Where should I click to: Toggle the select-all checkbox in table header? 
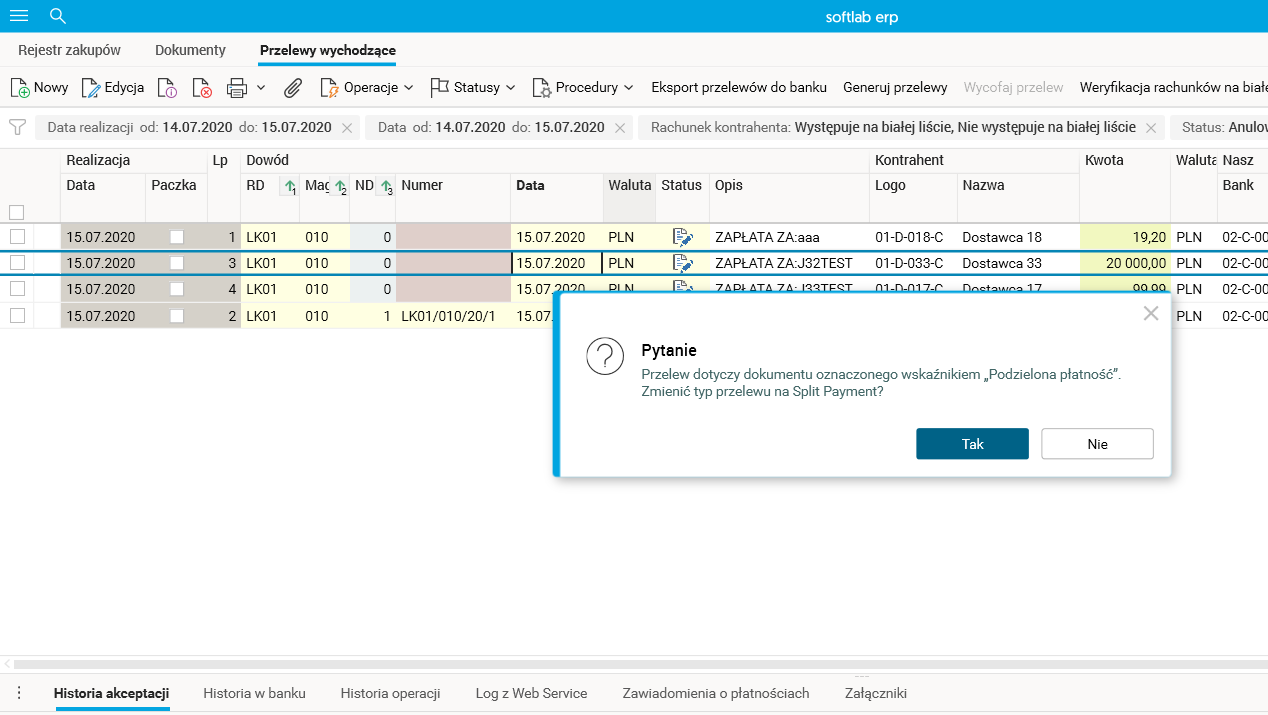16,212
